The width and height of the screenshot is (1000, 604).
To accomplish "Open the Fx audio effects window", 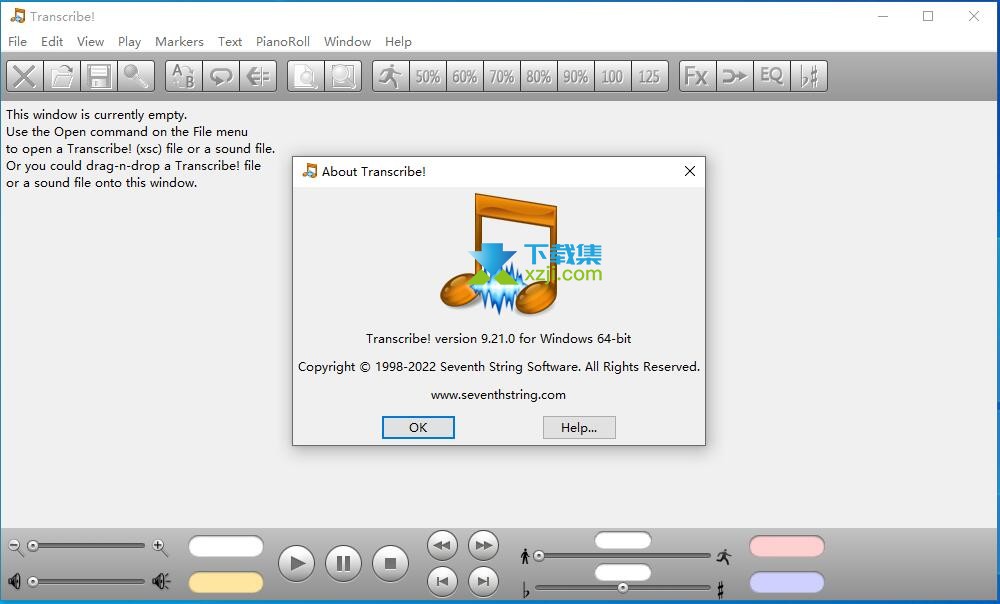I will tap(697, 77).
